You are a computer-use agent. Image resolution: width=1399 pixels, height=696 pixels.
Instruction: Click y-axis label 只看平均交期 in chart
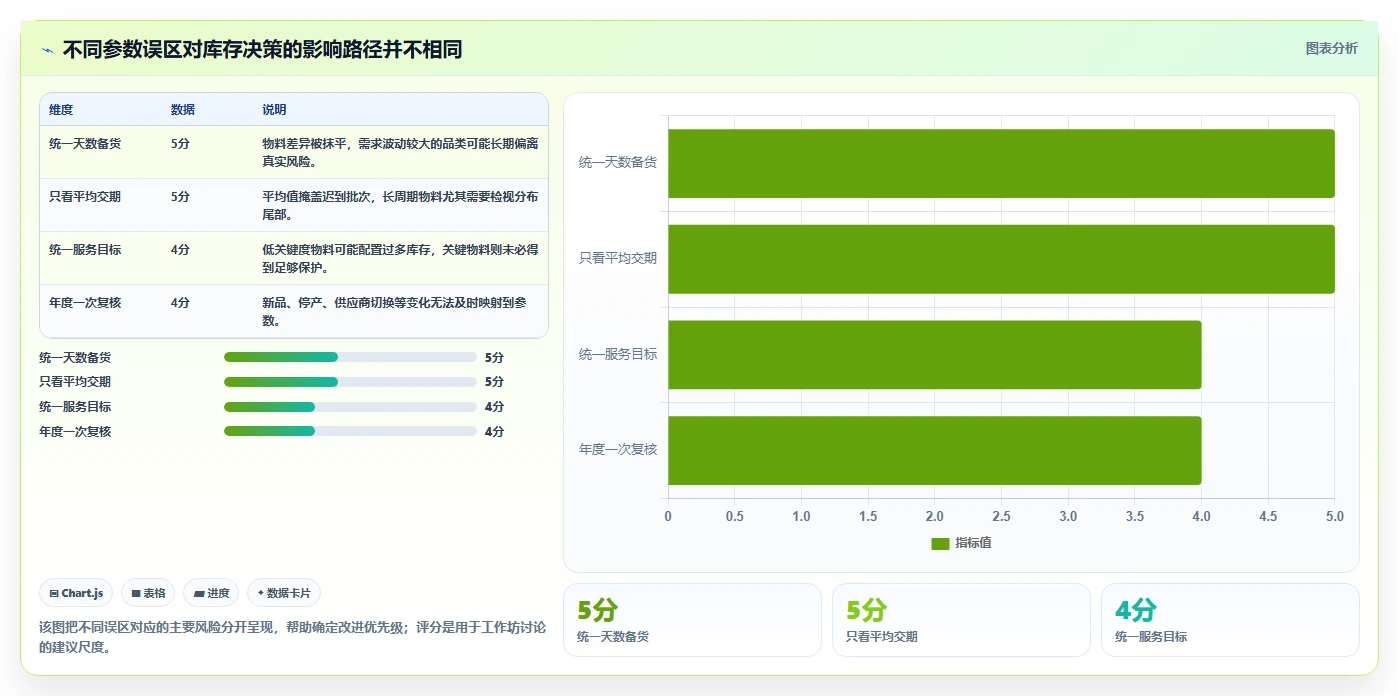(618, 258)
